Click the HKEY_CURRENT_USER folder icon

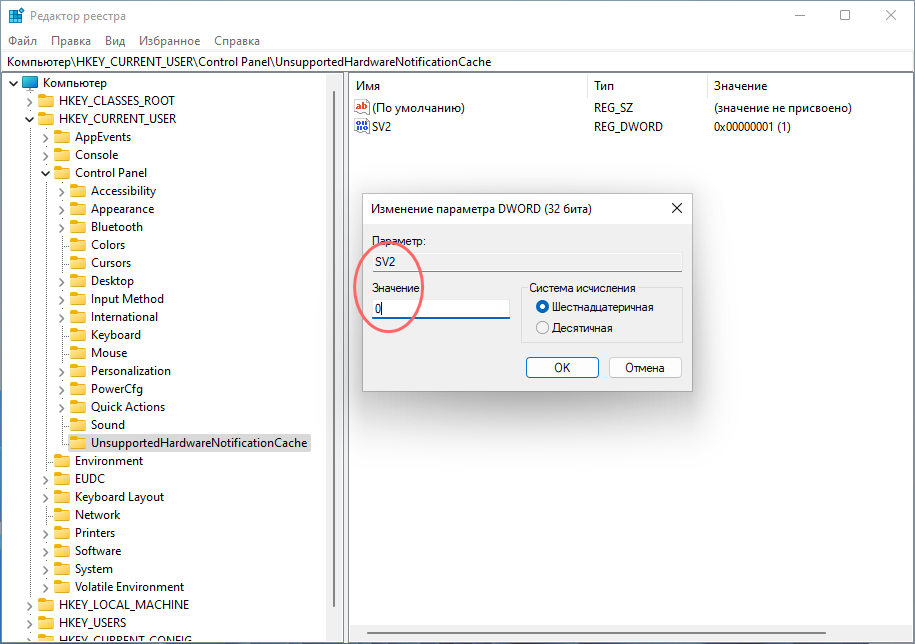46,119
